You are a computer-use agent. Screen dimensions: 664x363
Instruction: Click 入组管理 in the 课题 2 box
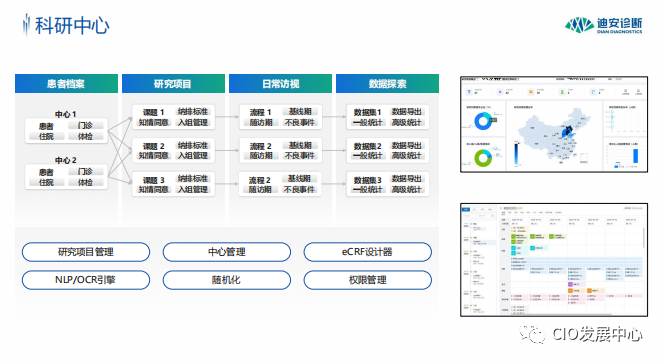click(x=193, y=155)
